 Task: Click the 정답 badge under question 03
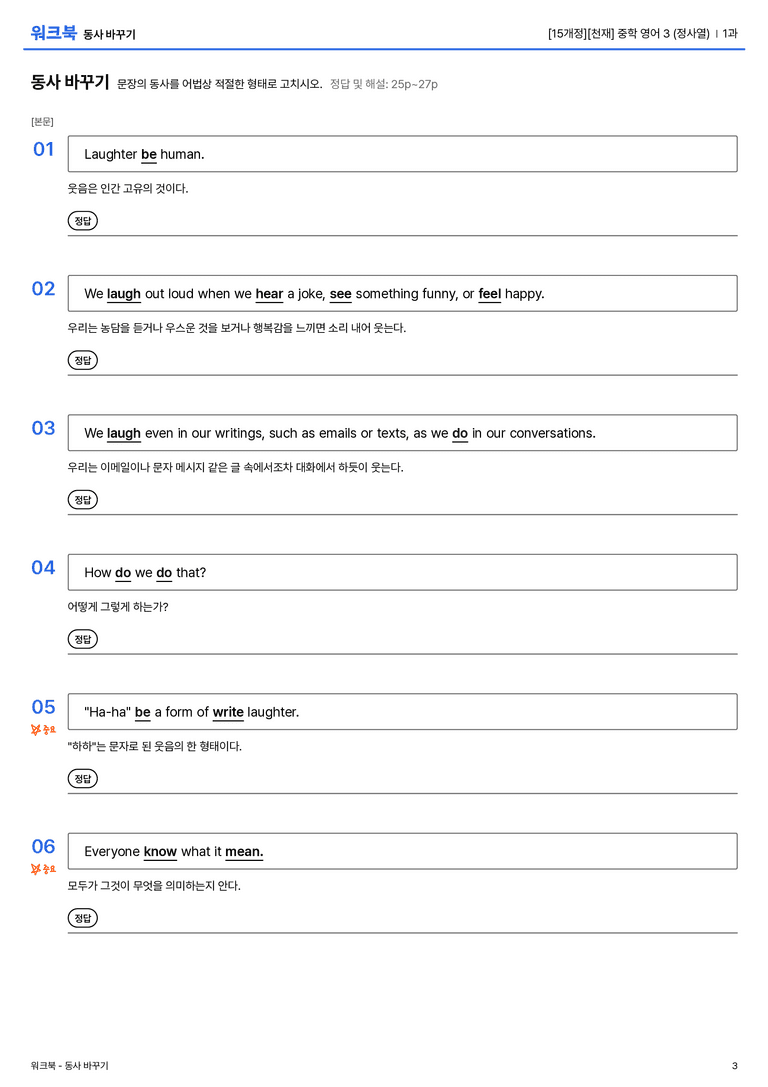[x=82, y=499]
